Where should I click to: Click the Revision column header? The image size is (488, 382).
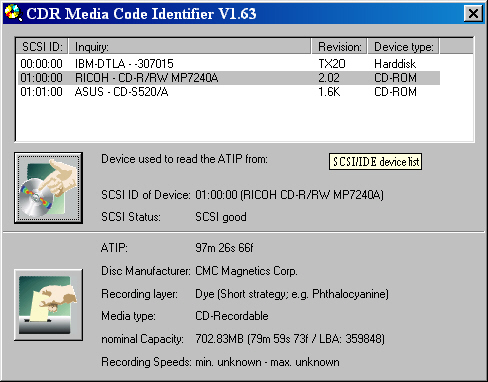(339, 46)
